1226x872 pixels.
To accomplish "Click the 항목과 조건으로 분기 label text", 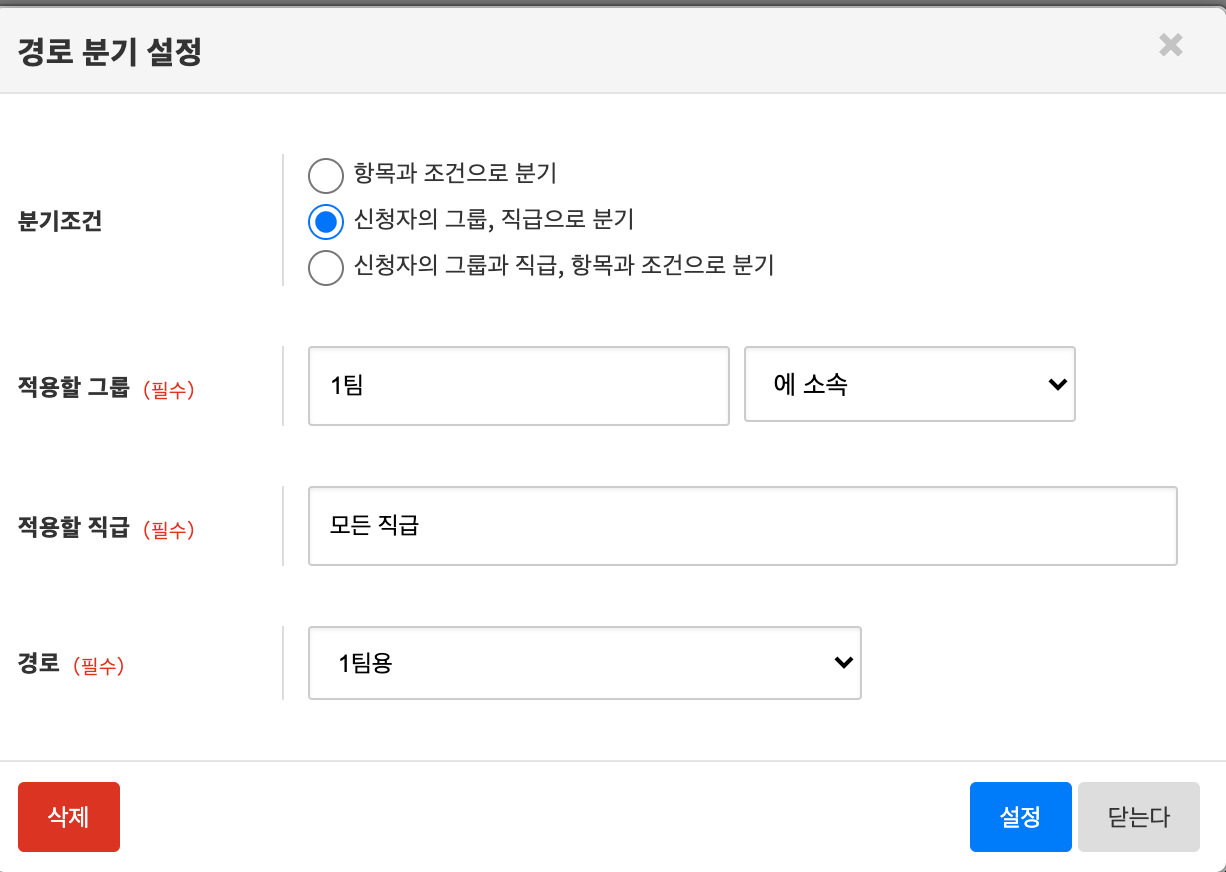I will 455,174.
